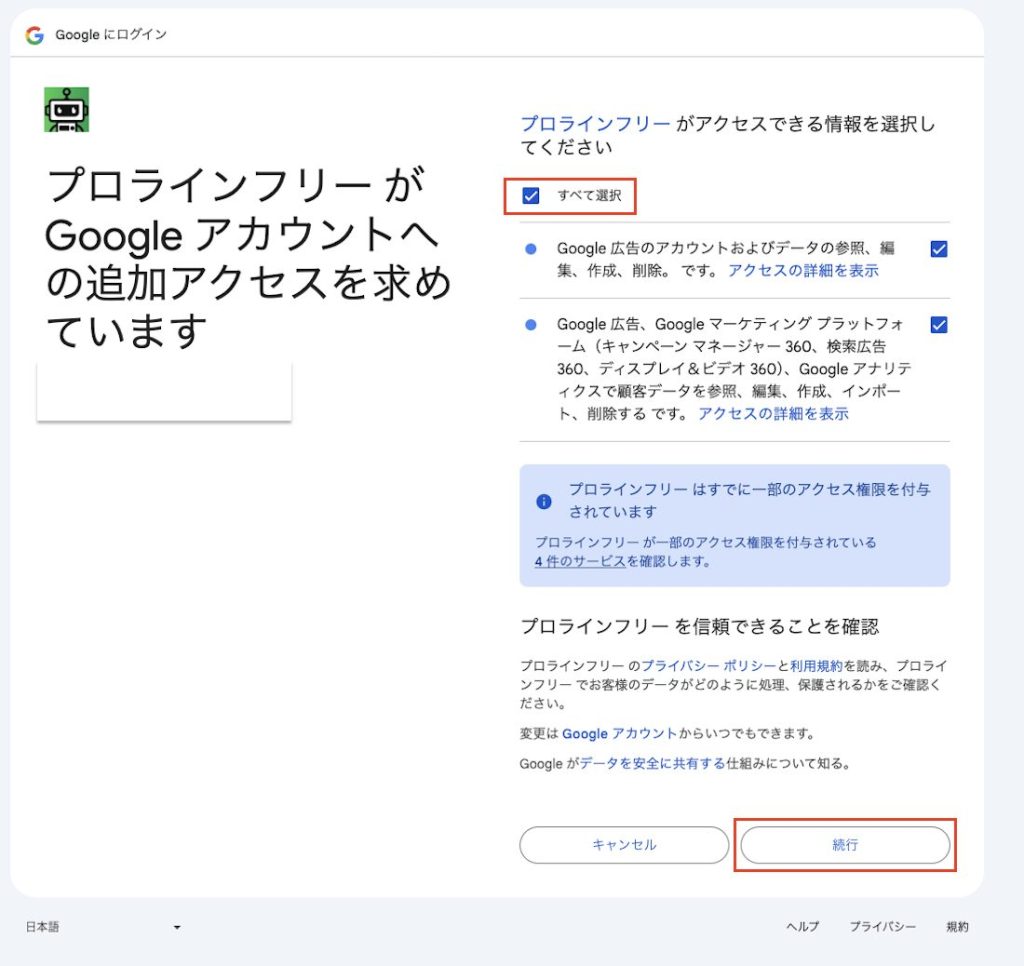Open プロラインフリー link in permissions heading
Viewport: 1024px width, 966px height.
595,123
